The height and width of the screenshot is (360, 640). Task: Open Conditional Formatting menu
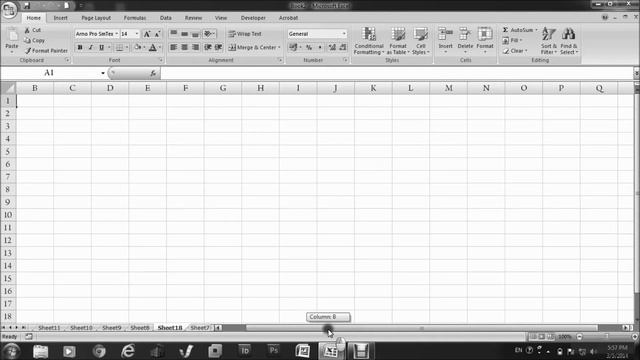pyautogui.click(x=369, y=41)
